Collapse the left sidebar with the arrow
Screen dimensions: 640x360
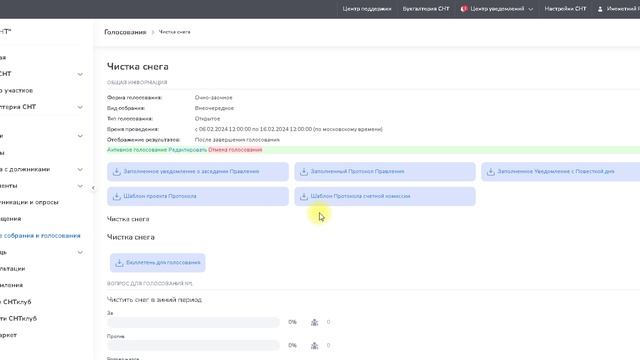[x=93, y=188]
